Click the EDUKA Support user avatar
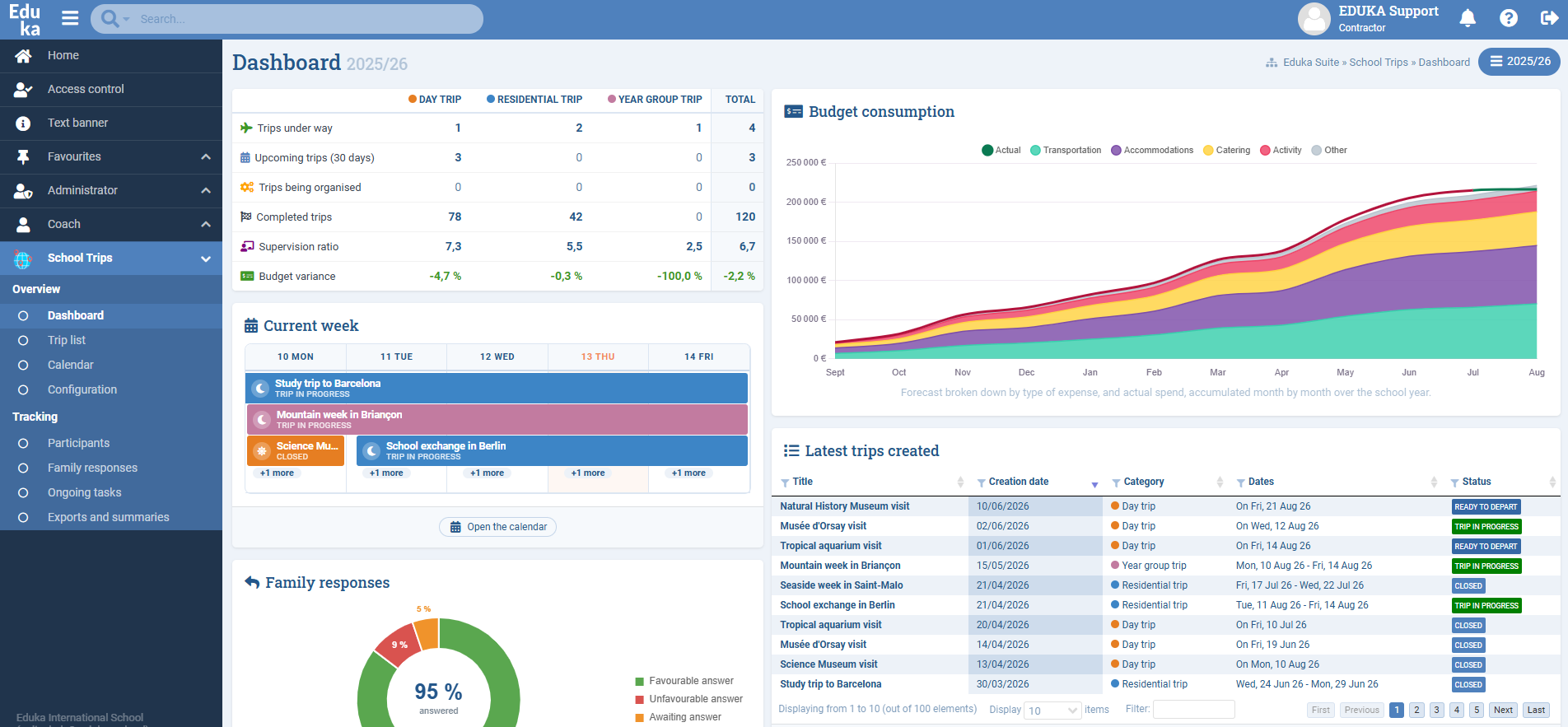This screenshot has width=1568, height=727. click(x=1314, y=19)
